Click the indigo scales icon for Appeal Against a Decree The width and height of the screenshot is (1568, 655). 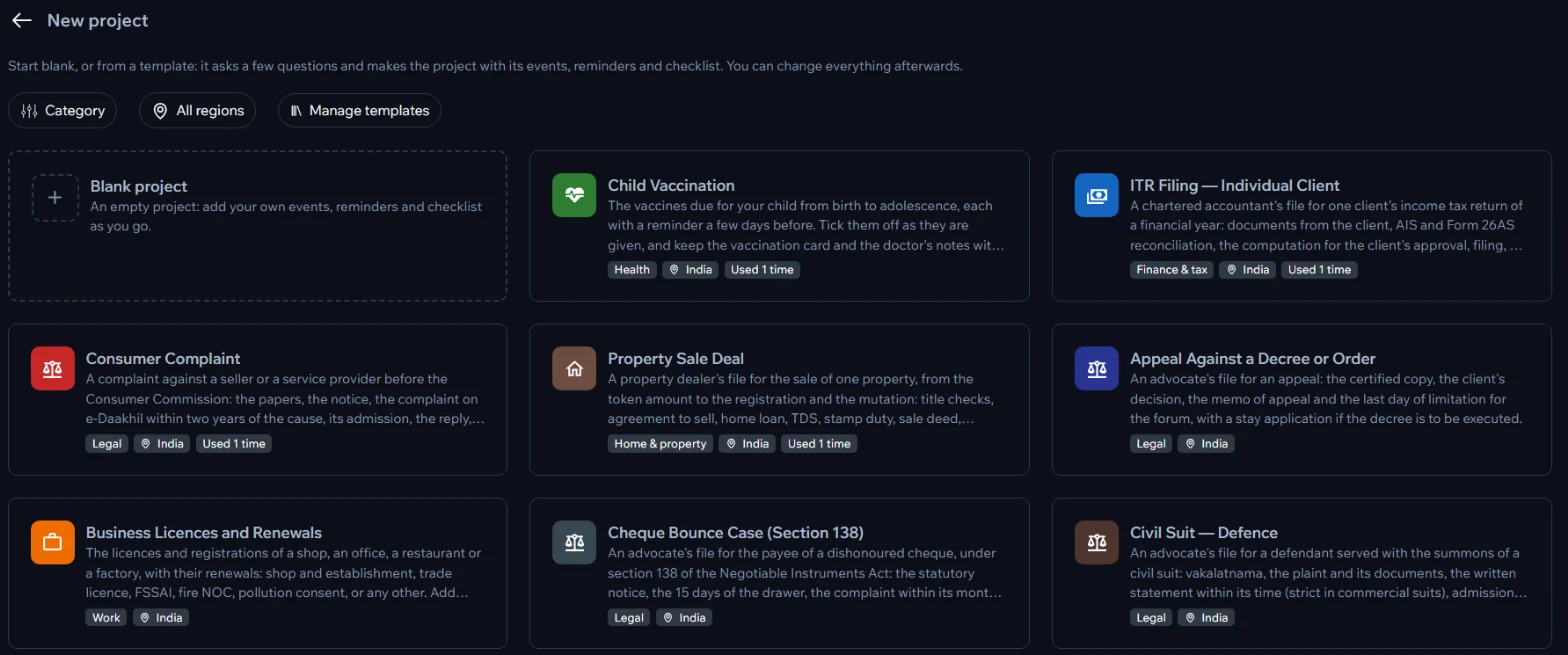click(1096, 368)
